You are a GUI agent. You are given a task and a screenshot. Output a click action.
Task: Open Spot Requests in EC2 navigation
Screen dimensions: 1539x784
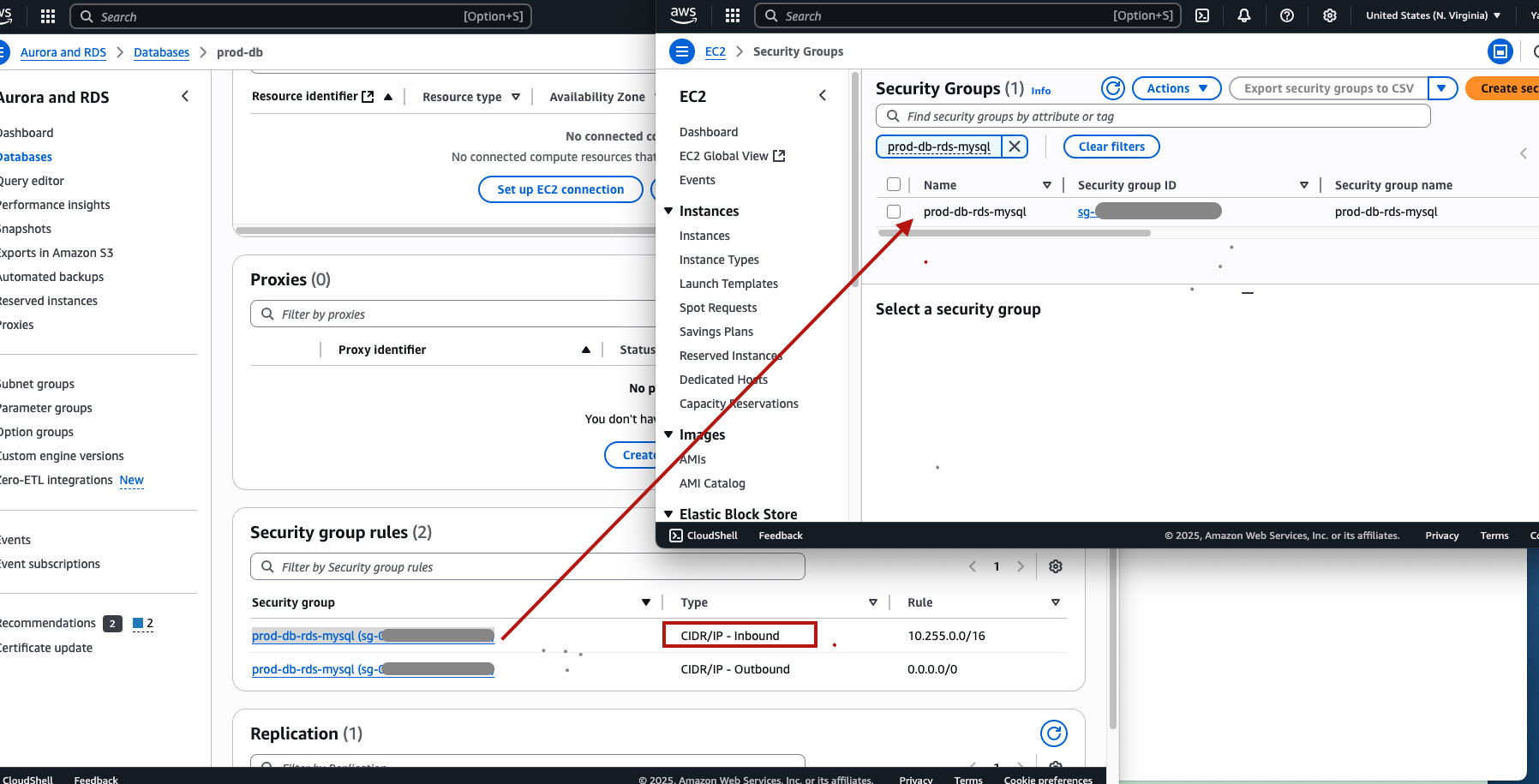coord(718,308)
